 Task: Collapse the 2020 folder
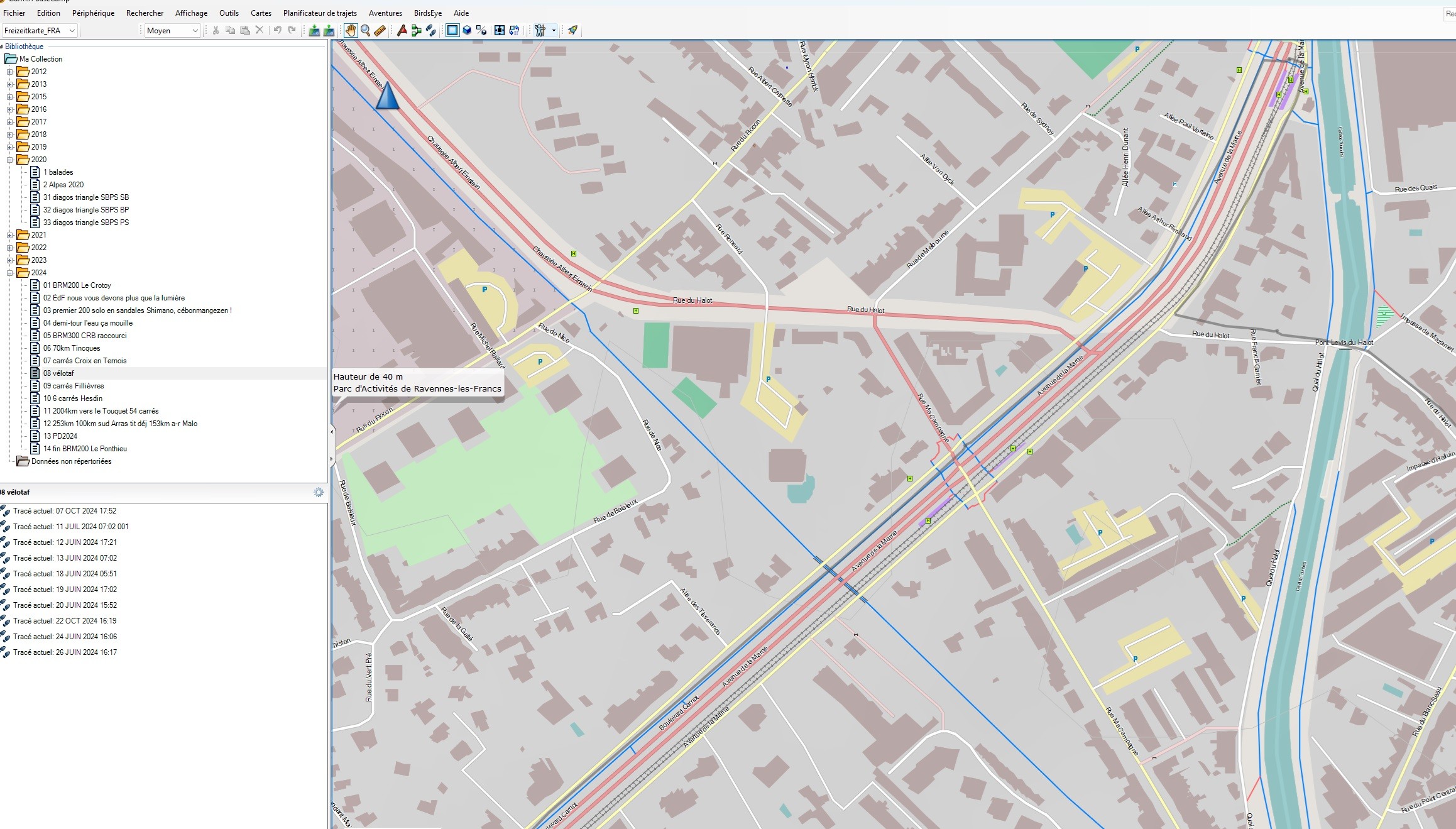[10, 160]
